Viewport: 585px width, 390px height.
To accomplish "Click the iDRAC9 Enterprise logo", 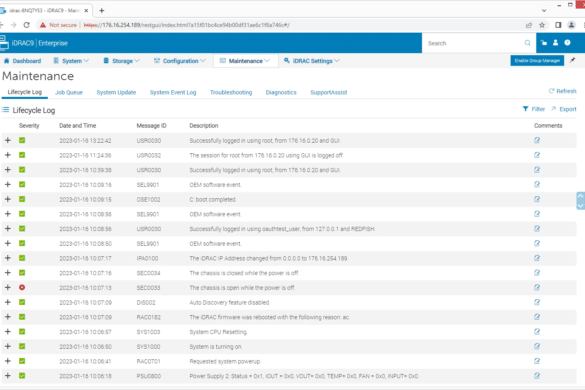I will pos(34,43).
